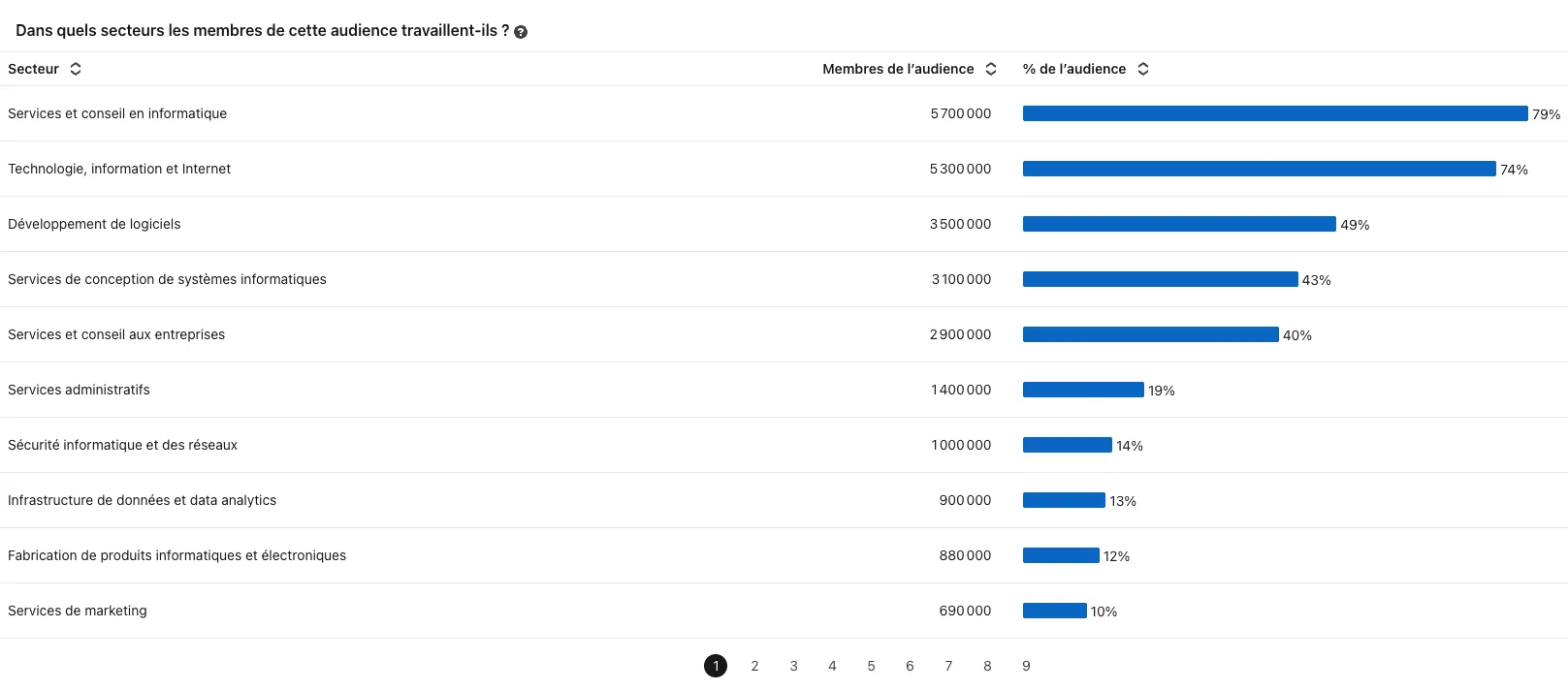This screenshot has height=691, width=1568.
Task: Click the 900 000 members value
Action: 966,500
